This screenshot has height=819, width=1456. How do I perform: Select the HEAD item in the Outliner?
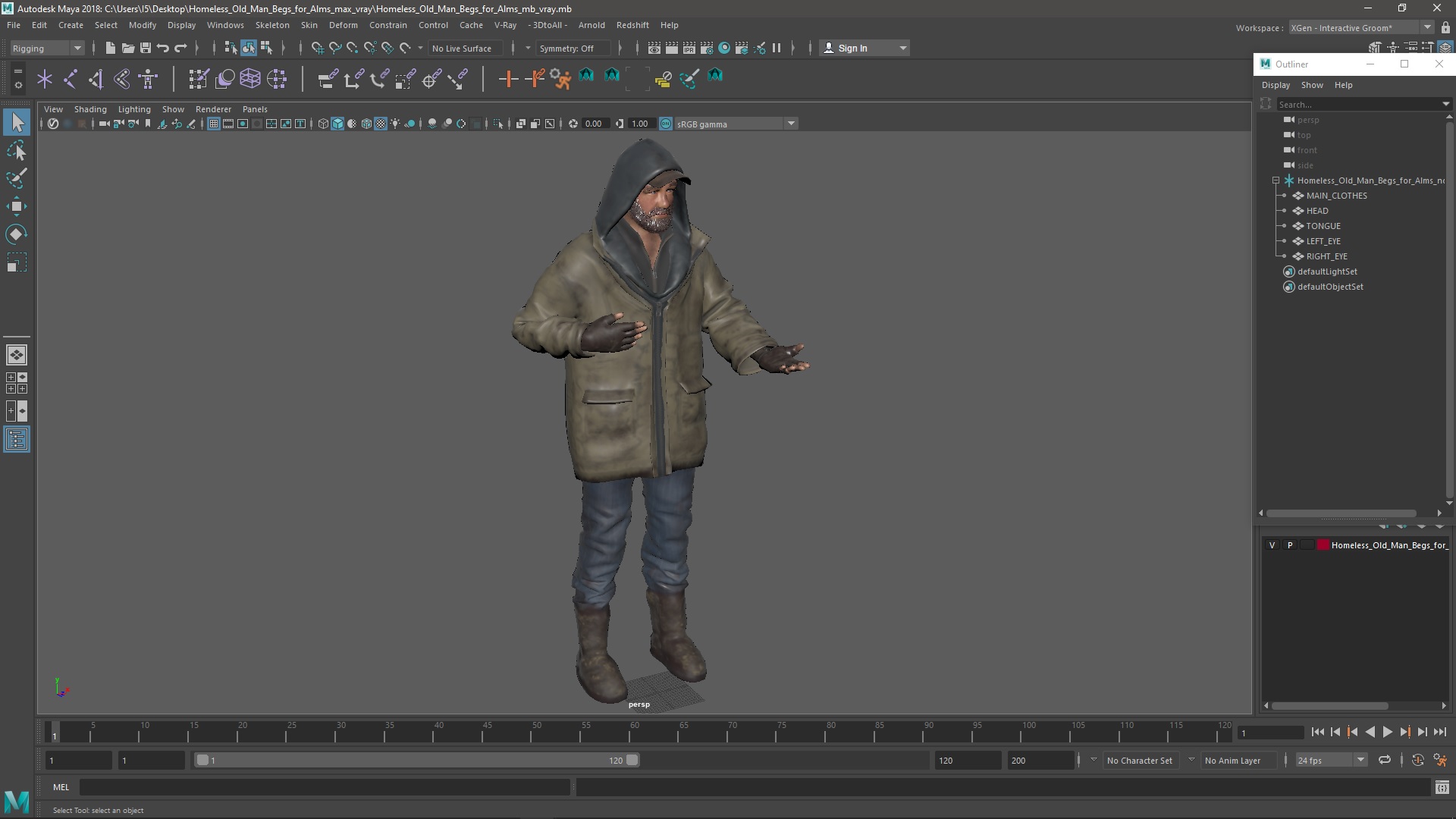[1316, 211]
